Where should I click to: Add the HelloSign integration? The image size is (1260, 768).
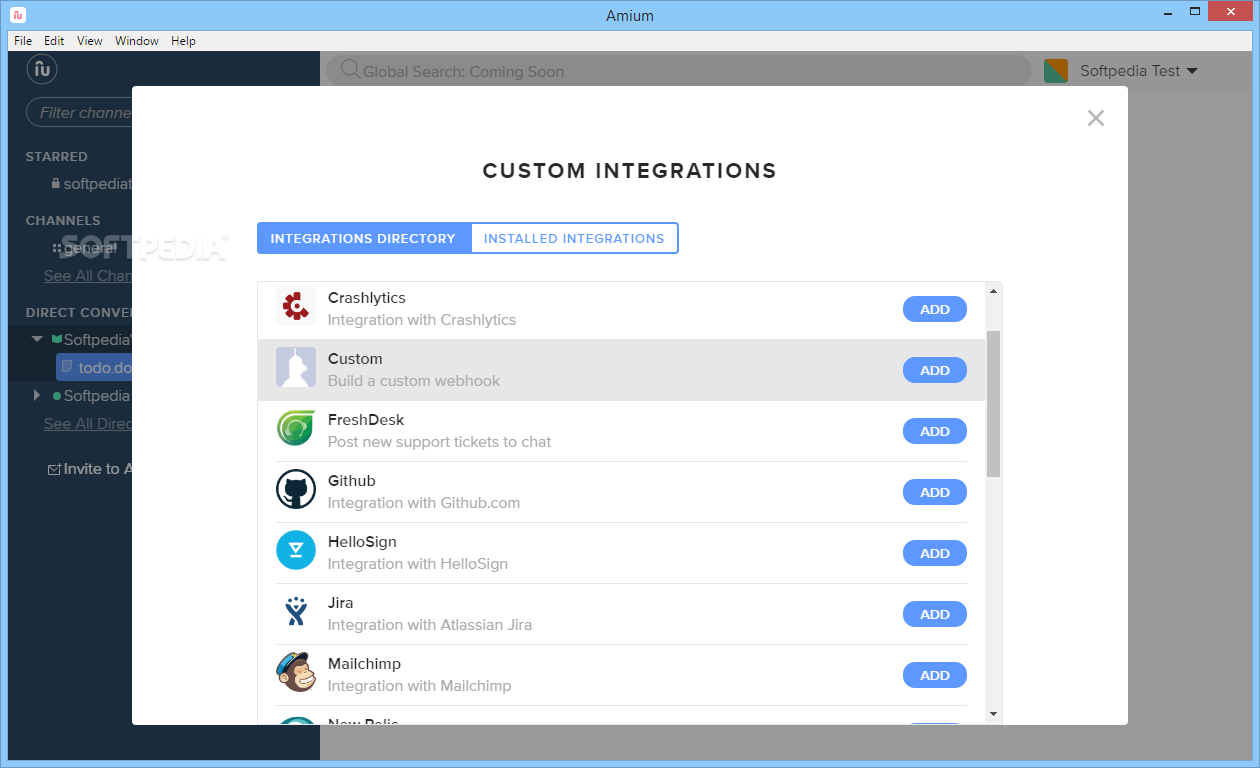(x=935, y=553)
